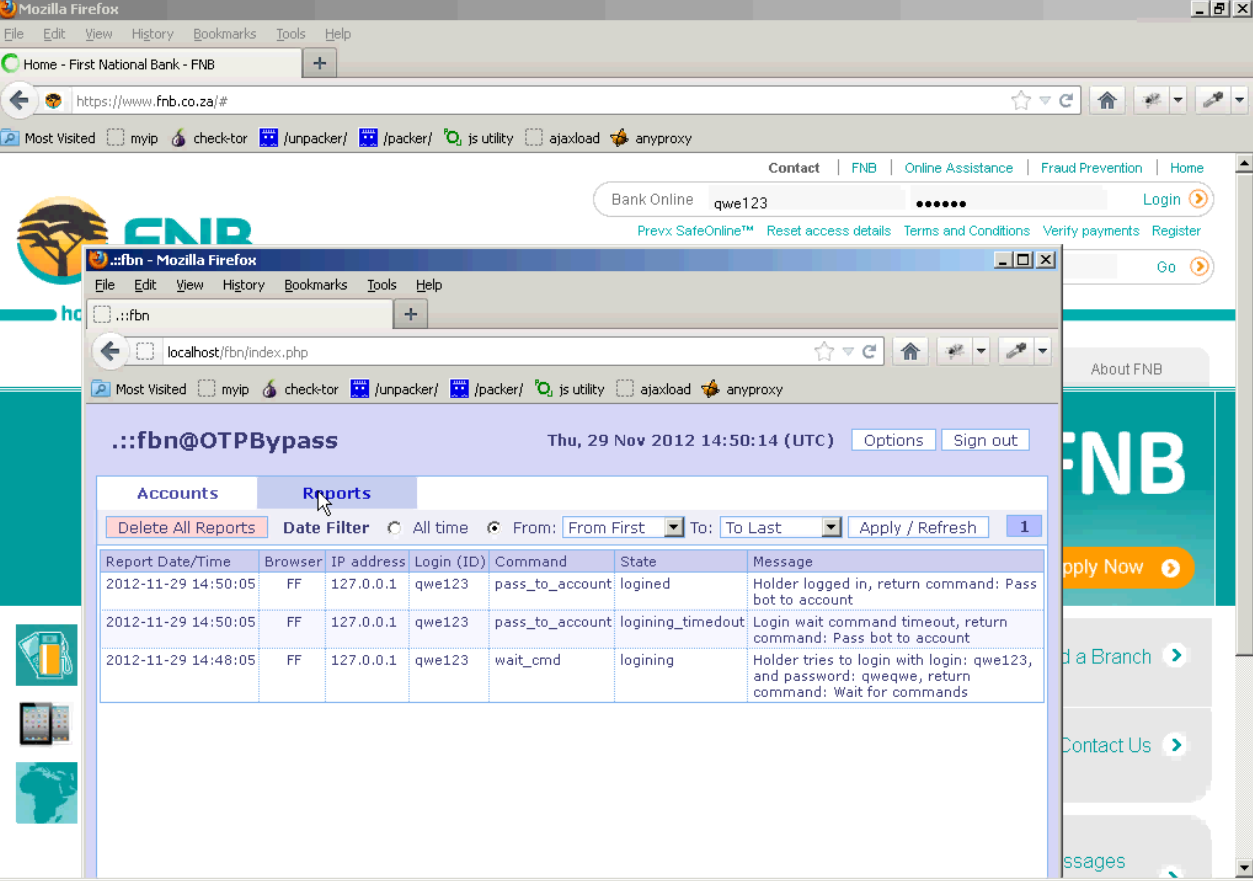The height and width of the screenshot is (881, 1253).
Task: Click 2012-11-29 14:48:05 report date cell
Action: pos(180,675)
